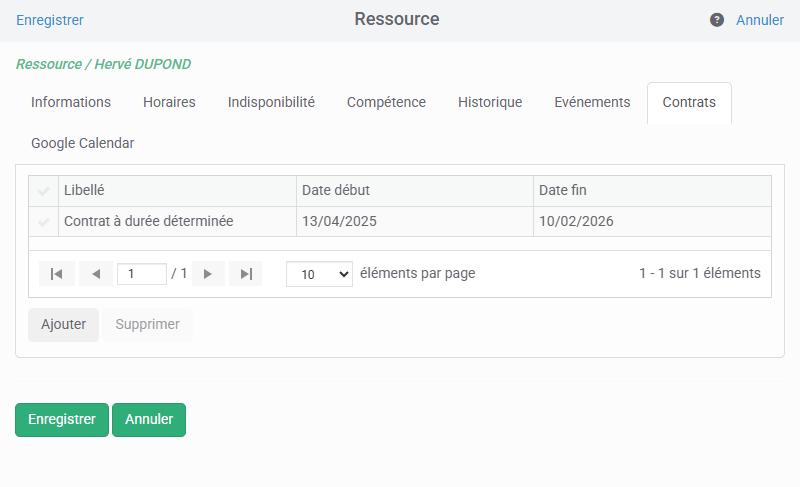Click the green Annuler button

point(149,420)
